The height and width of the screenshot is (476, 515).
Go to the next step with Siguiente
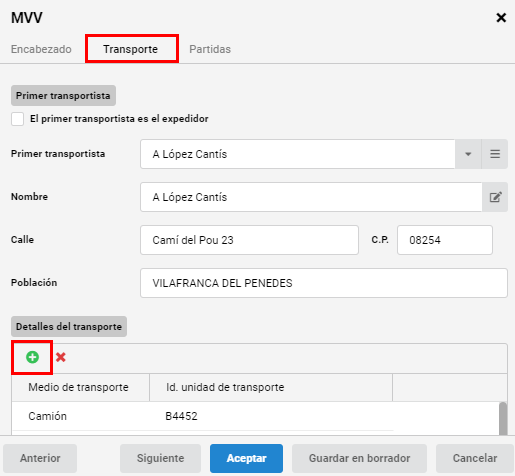click(160, 458)
